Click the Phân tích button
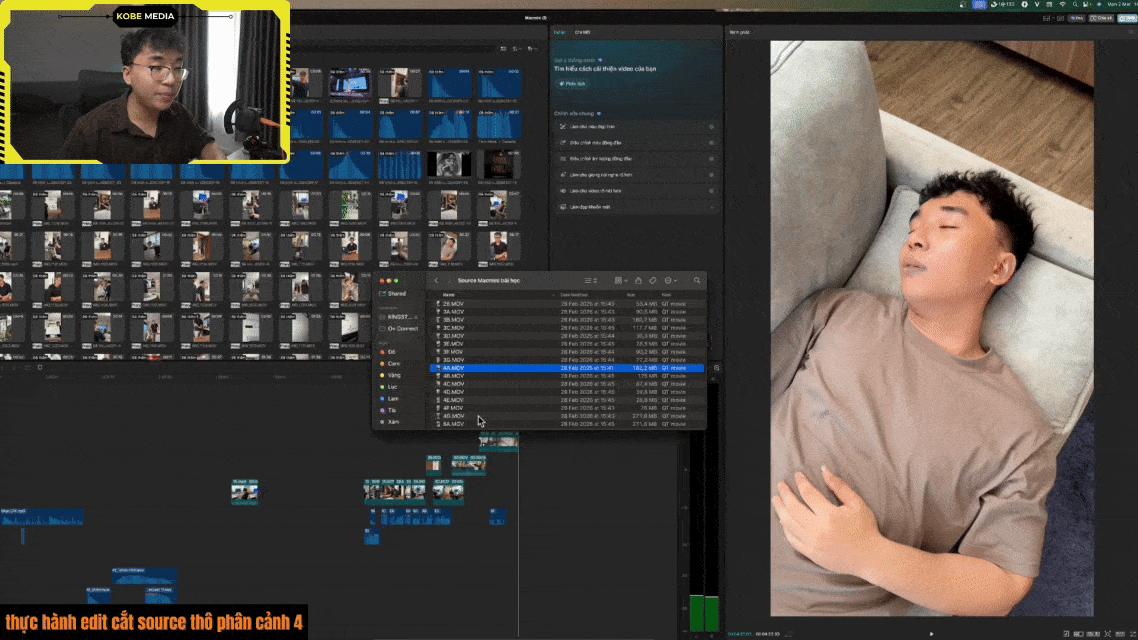The width and height of the screenshot is (1138, 640). [574, 83]
